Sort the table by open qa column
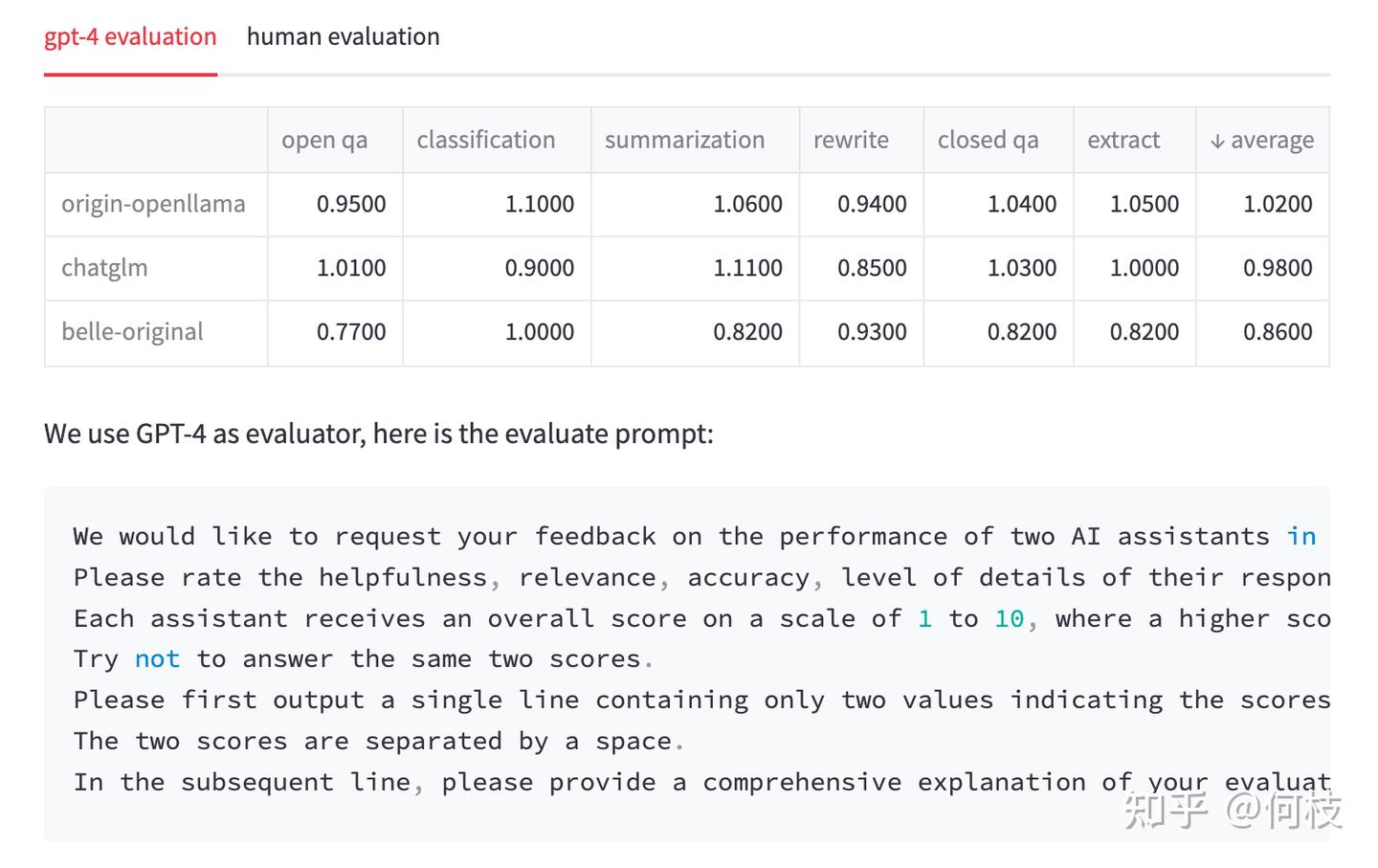1378x868 pixels. [324, 140]
